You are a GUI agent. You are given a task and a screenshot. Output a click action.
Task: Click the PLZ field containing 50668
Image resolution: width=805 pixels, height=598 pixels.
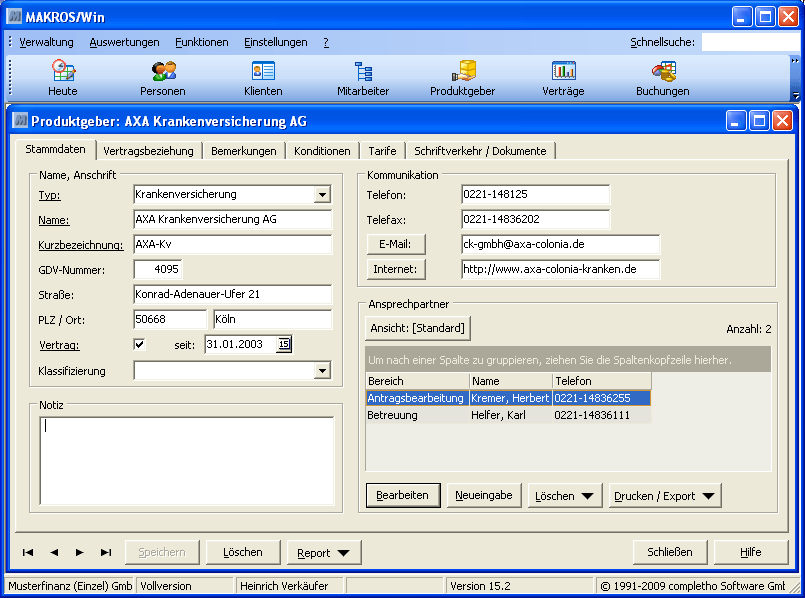(170, 319)
